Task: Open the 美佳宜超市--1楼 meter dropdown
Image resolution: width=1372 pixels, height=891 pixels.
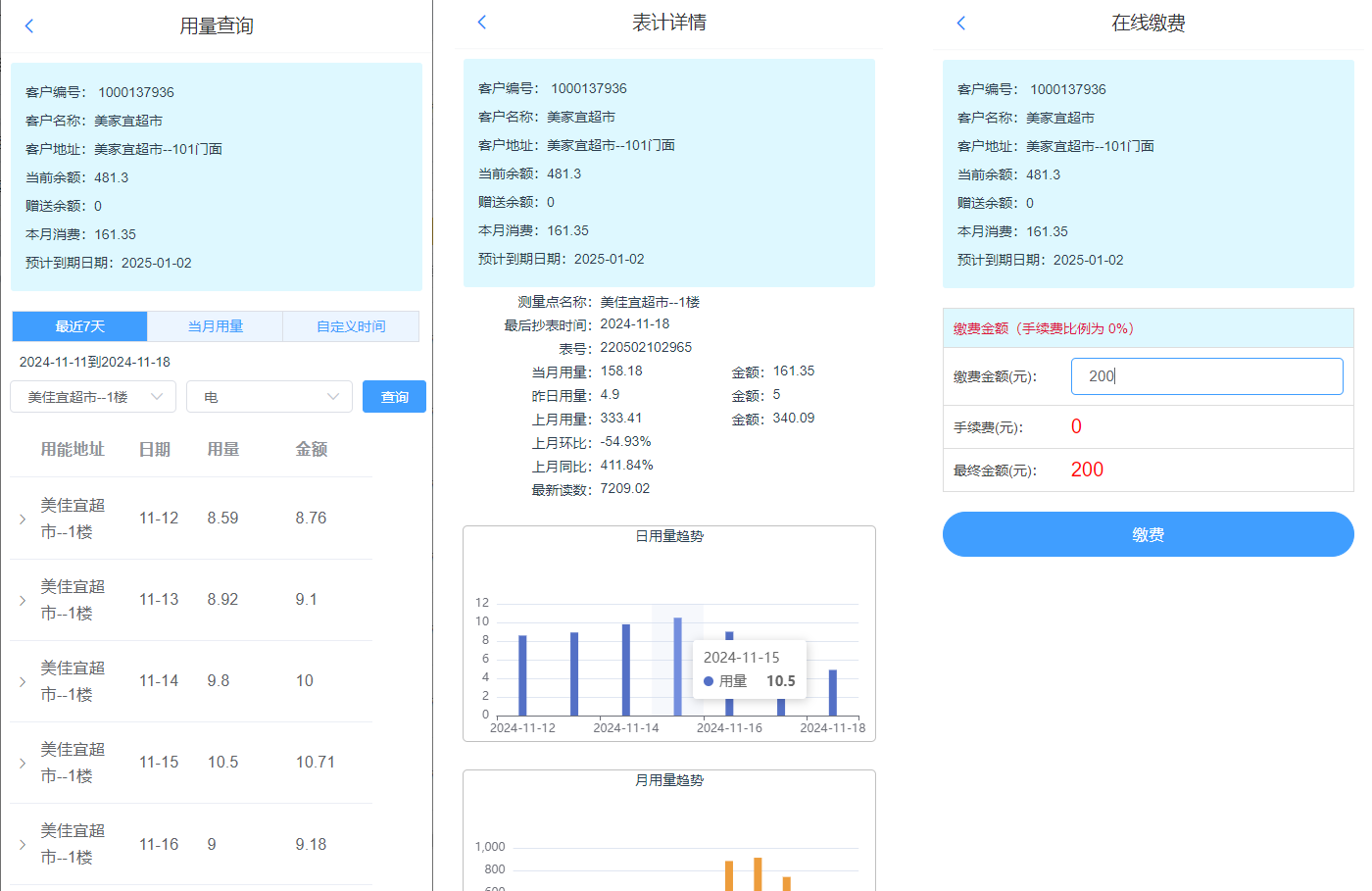Action: [x=93, y=397]
